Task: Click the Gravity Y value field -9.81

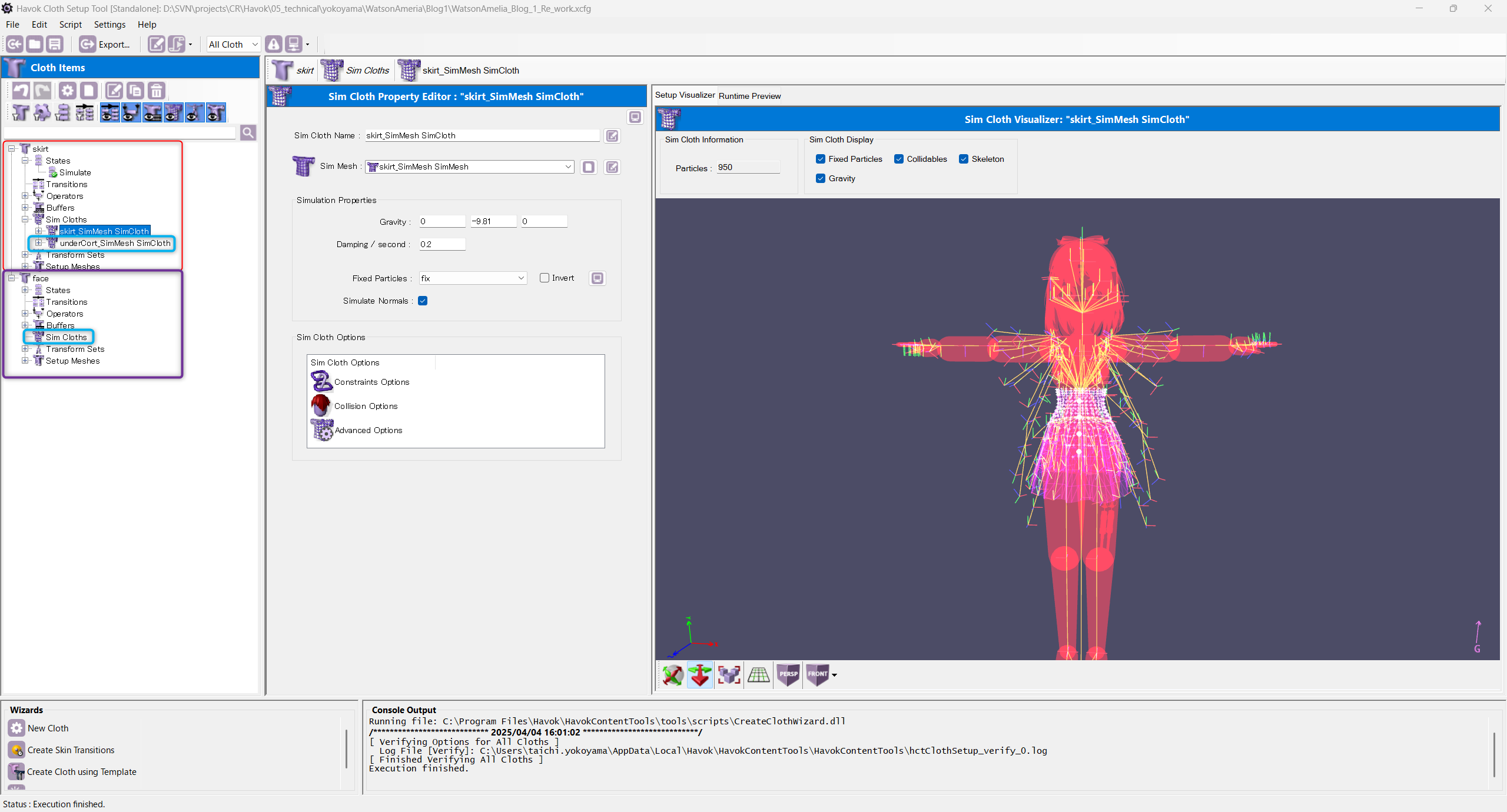Action: tap(493, 221)
